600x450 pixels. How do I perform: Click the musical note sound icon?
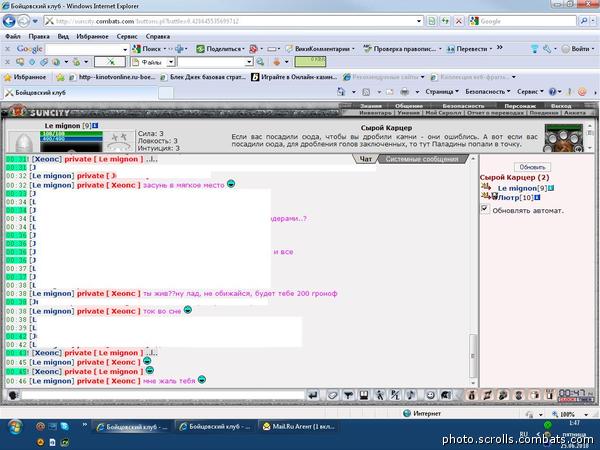point(411,395)
